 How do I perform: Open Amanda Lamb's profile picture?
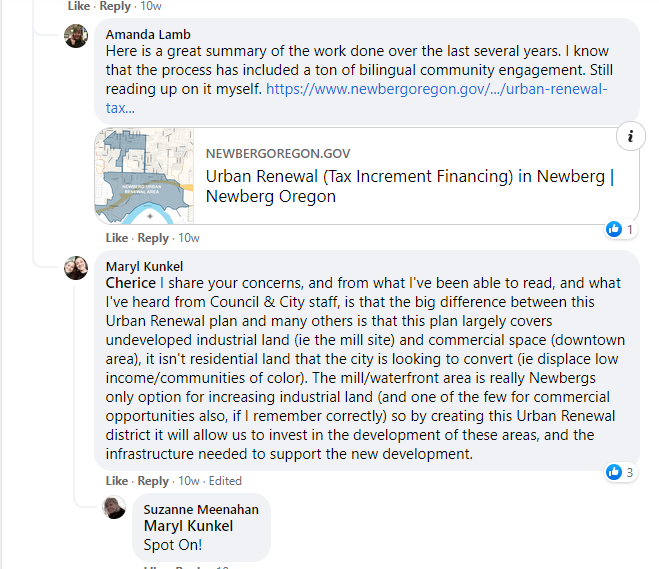(76, 36)
